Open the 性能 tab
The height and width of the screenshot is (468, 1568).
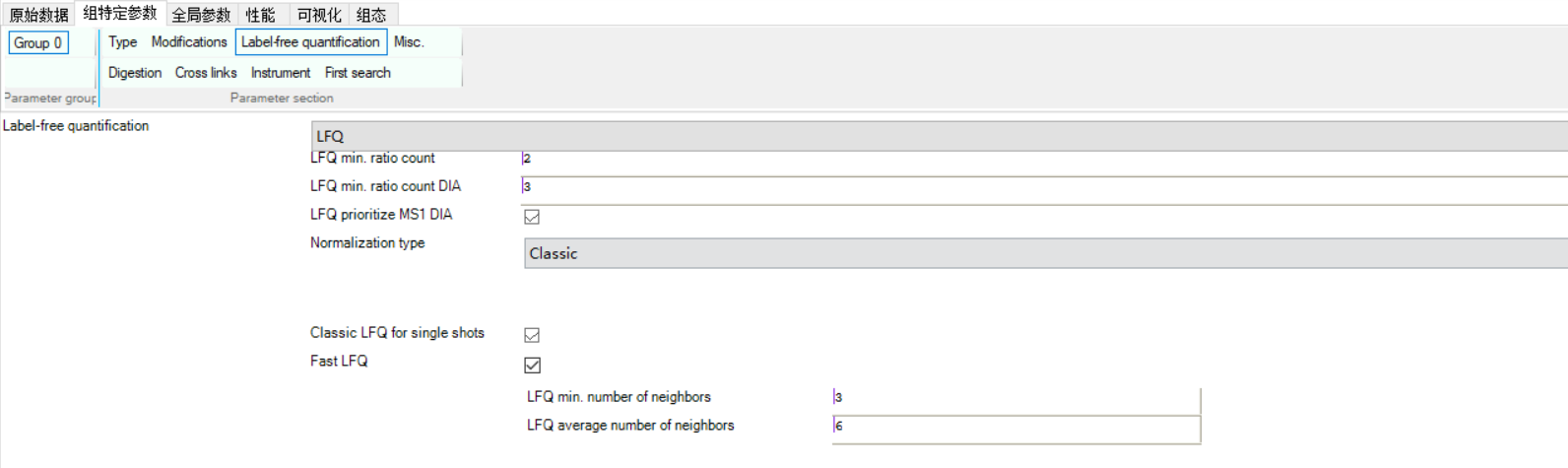click(261, 15)
